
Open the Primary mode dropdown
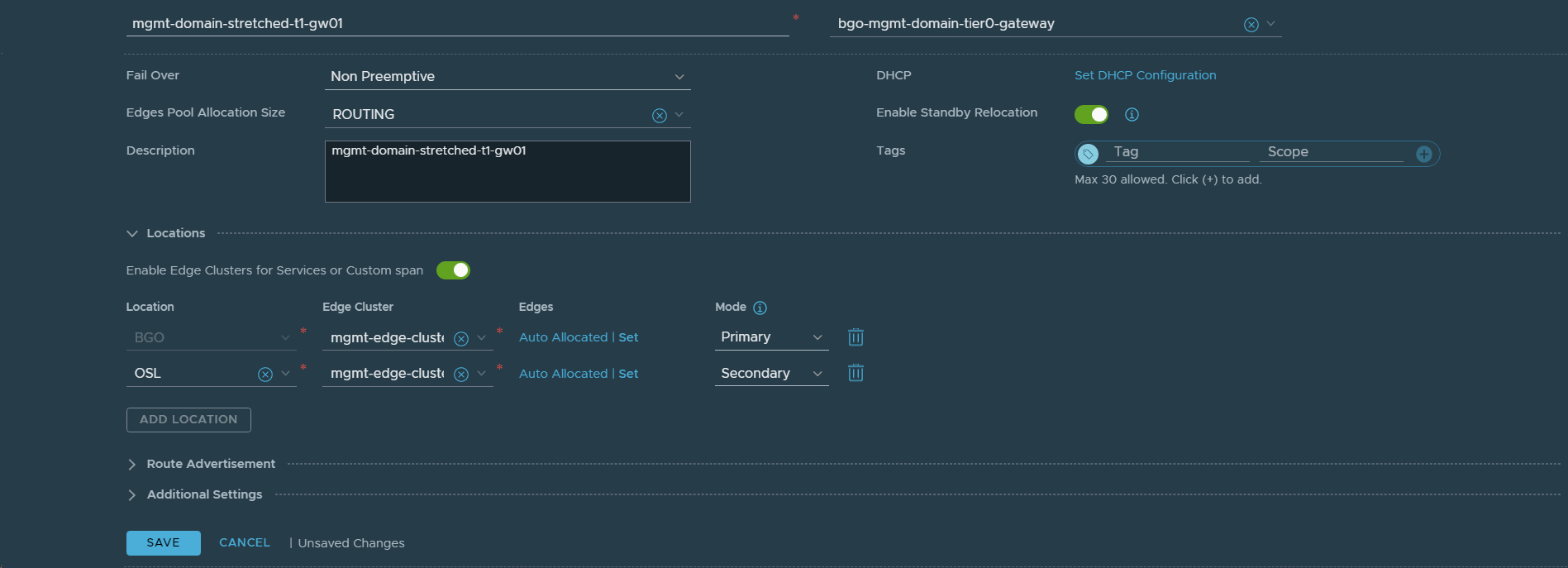point(770,337)
